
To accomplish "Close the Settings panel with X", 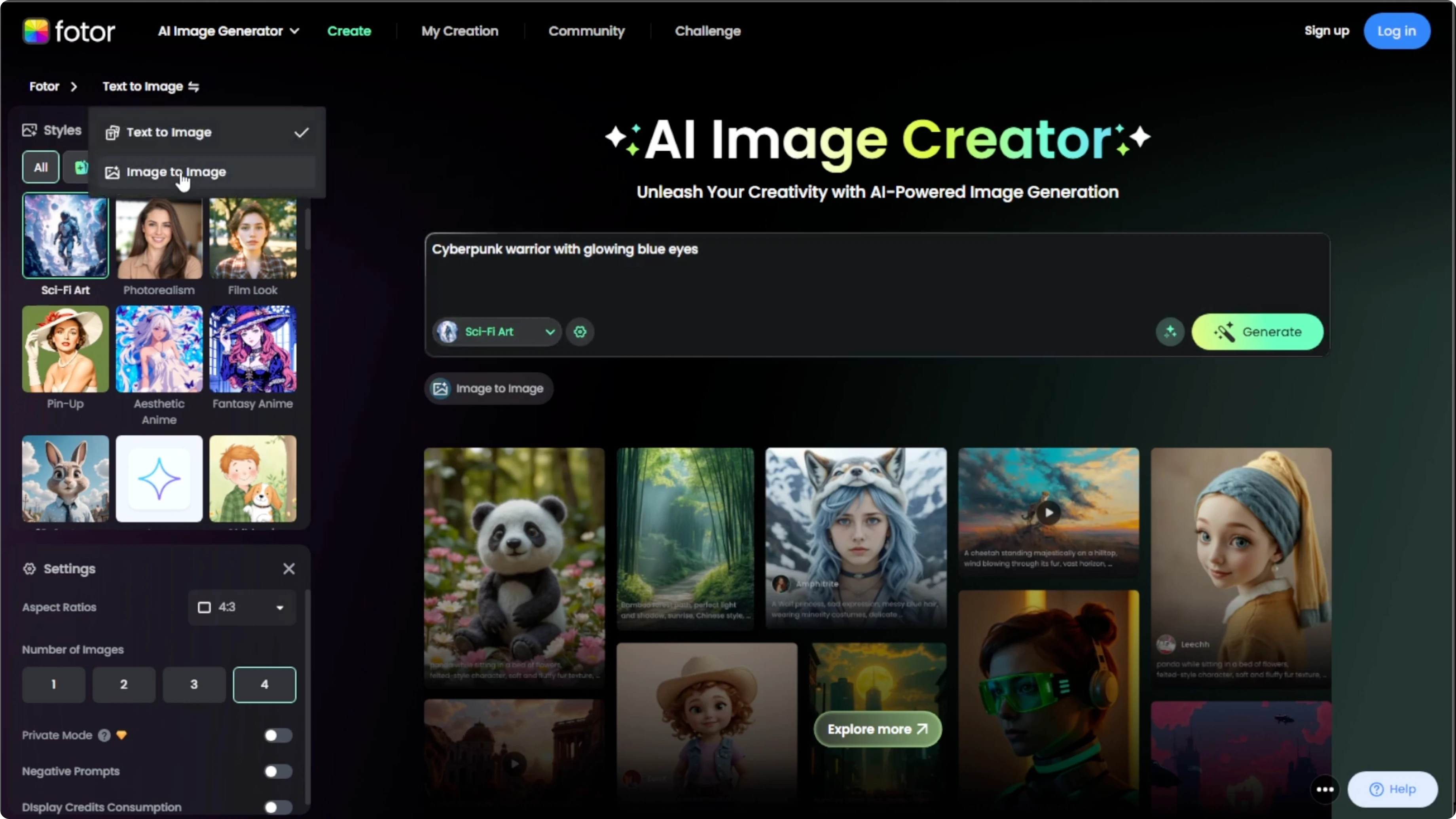I will coord(289,569).
